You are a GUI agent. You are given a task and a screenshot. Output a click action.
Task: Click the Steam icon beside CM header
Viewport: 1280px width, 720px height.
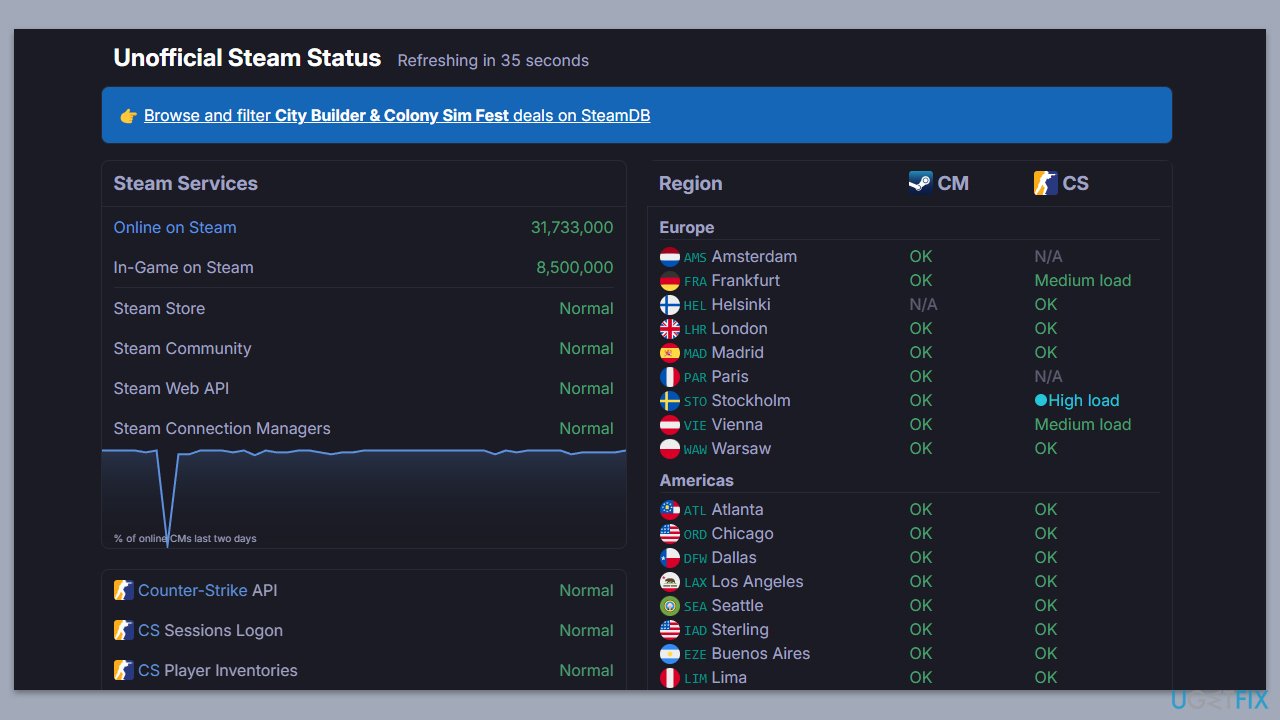point(920,183)
